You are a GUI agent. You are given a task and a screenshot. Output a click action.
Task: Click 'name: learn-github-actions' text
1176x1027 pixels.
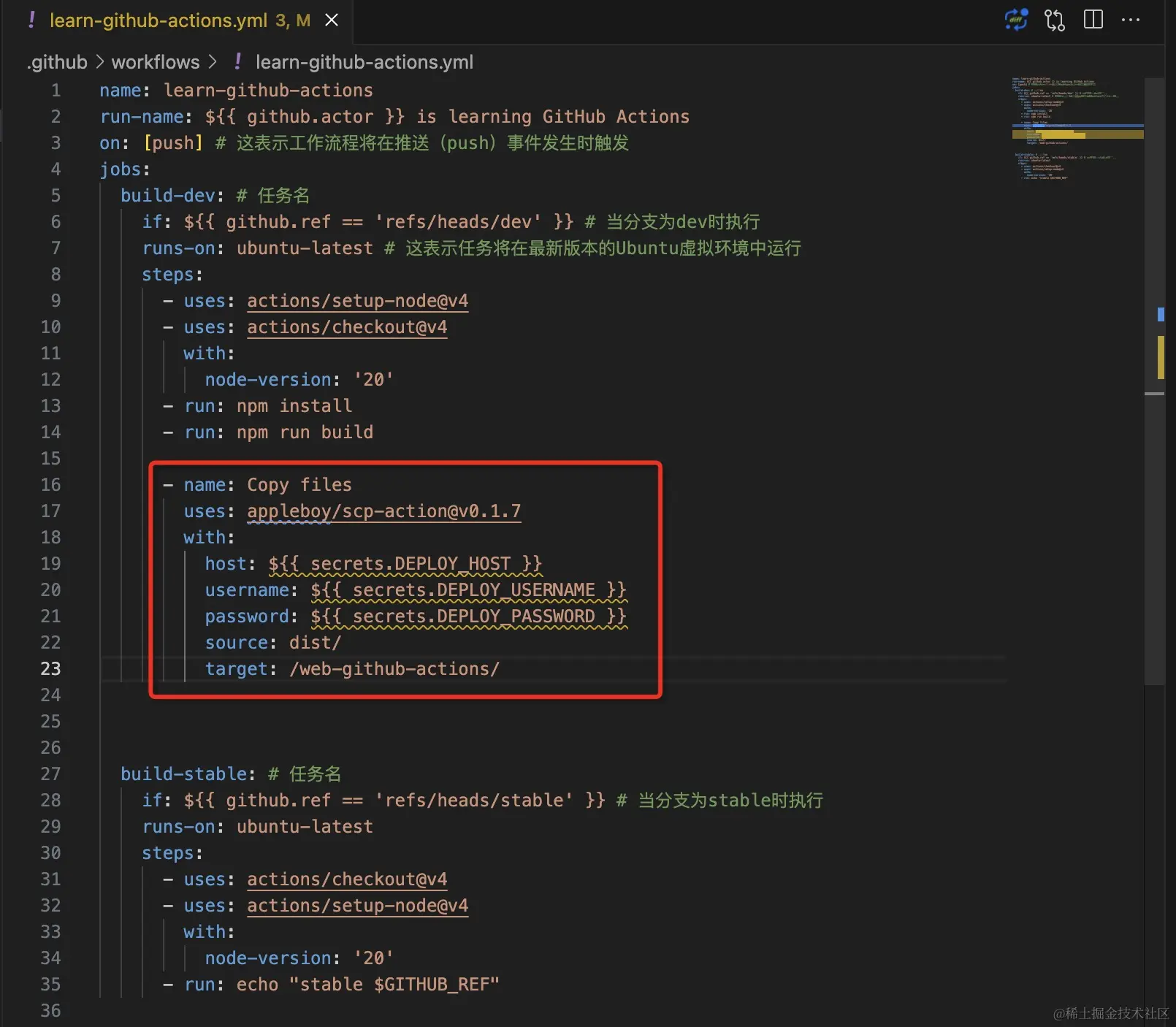(x=236, y=91)
